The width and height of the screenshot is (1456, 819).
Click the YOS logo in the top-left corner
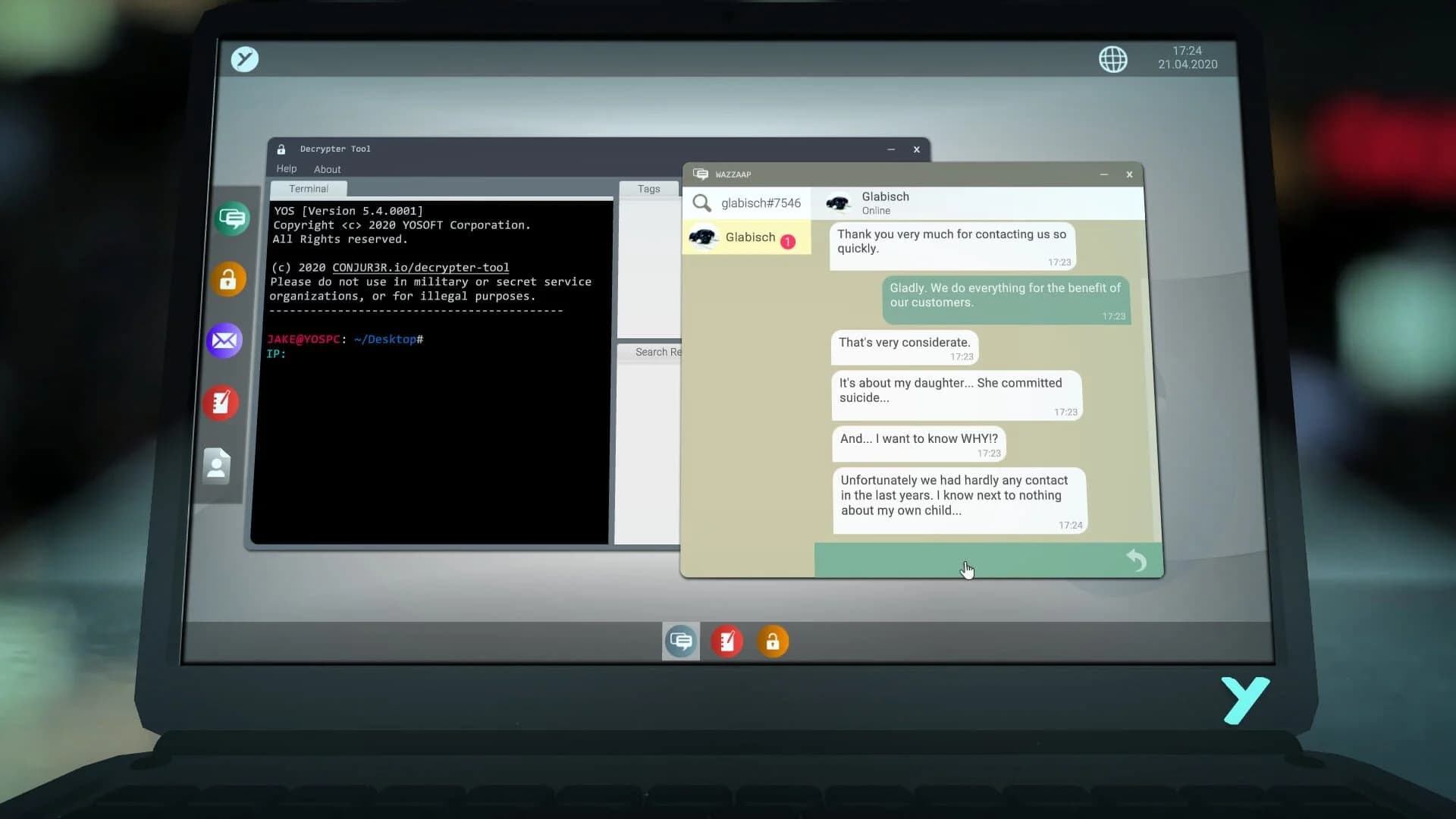tap(244, 58)
